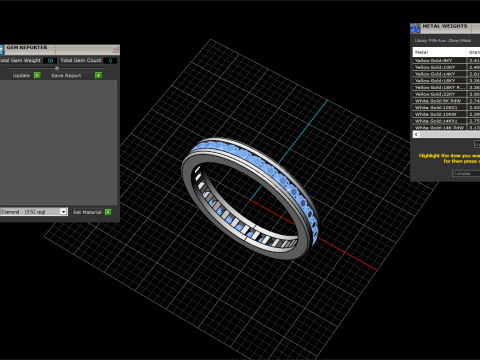Click the 2.41 gram value for Yellow Gold 8KY
This screenshot has width=480, height=360.
coord(474,60)
